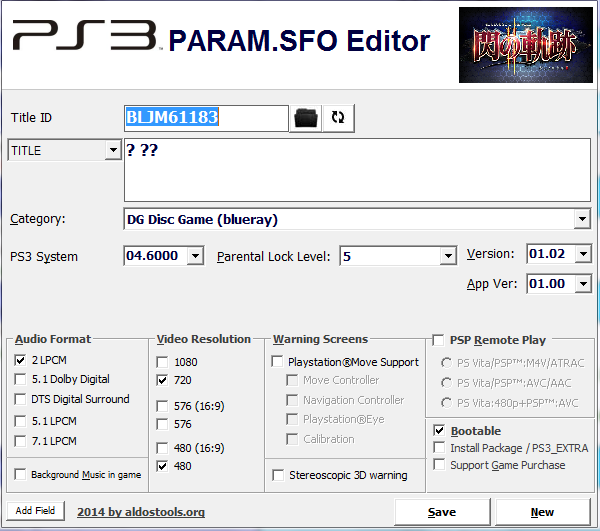Toggle the Calibration checkbox

pyautogui.click(x=292, y=439)
